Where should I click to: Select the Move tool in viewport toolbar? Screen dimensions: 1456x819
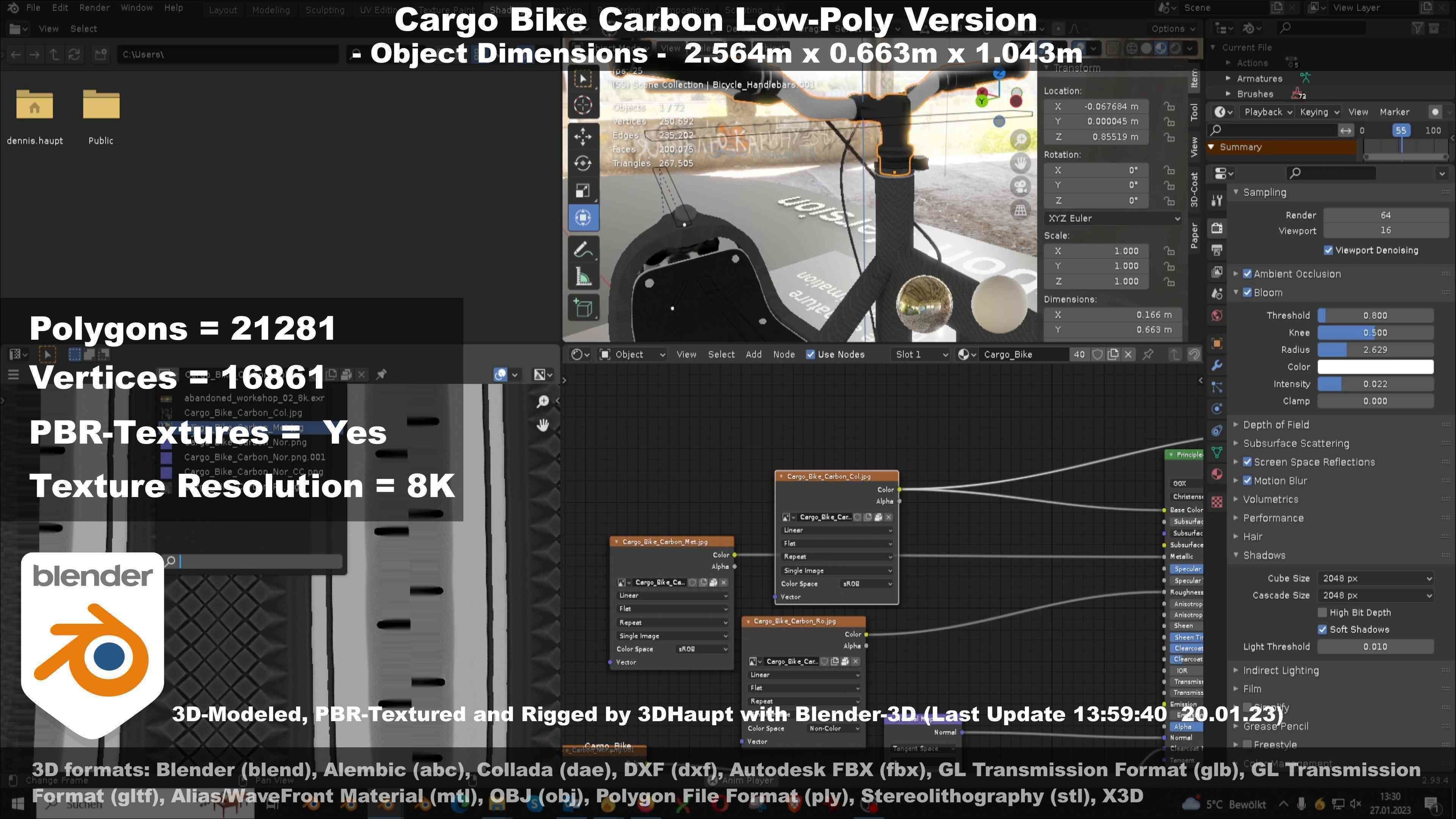tap(583, 136)
